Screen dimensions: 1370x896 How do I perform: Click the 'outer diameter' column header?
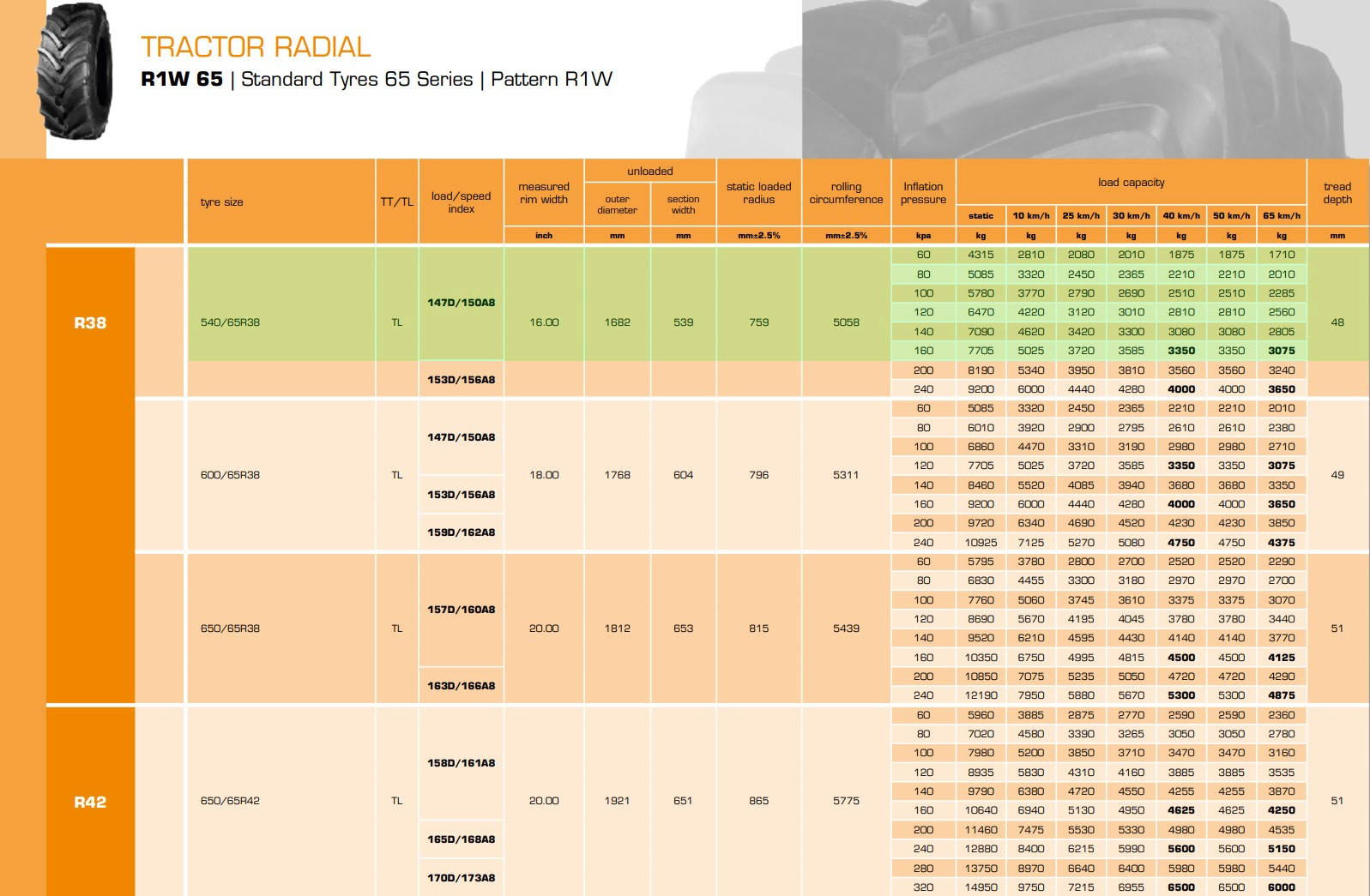pos(617,205)
